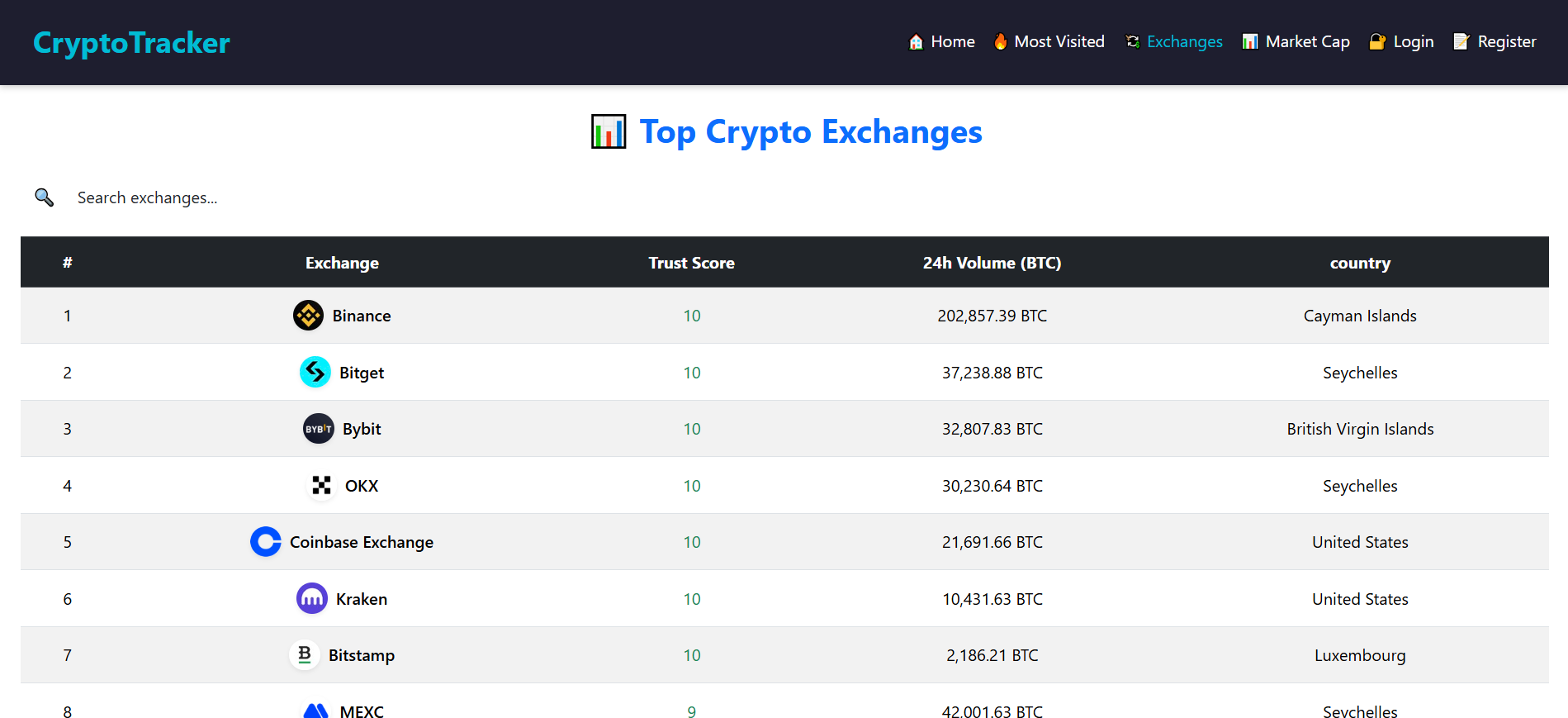Image resolution: width=1568 pixels, height=718 pixels.
Task: Click the # column header
Action: point(67,263)
